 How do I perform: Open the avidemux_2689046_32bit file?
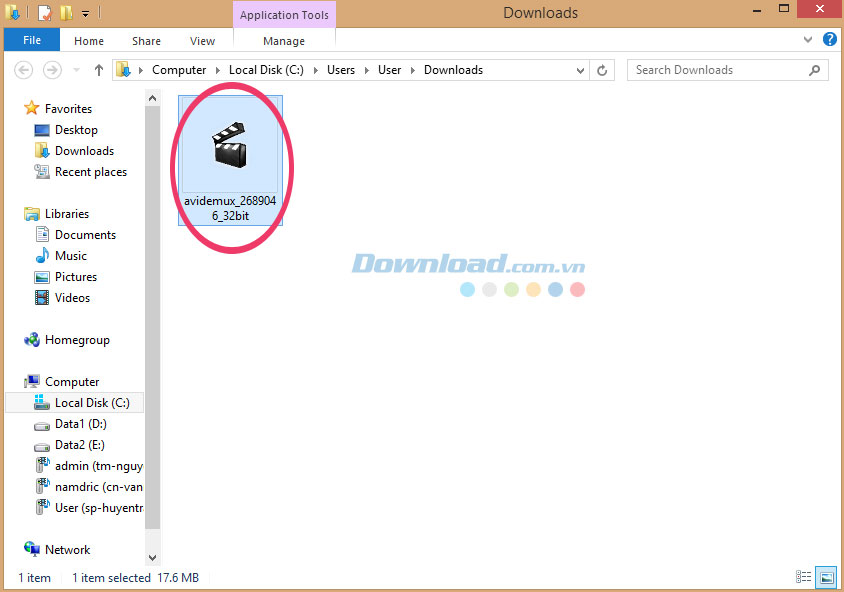[230, 160]
